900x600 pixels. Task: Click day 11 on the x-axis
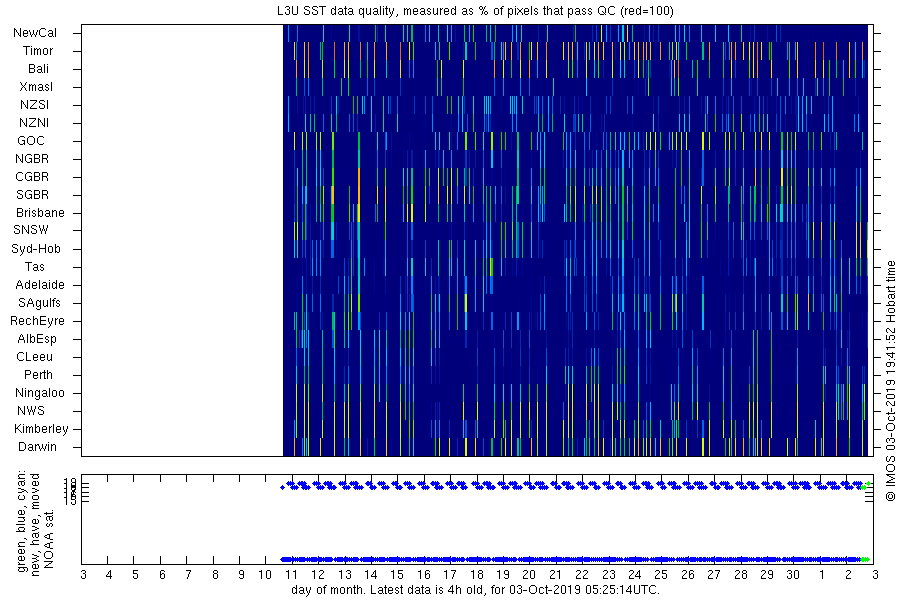291,575
